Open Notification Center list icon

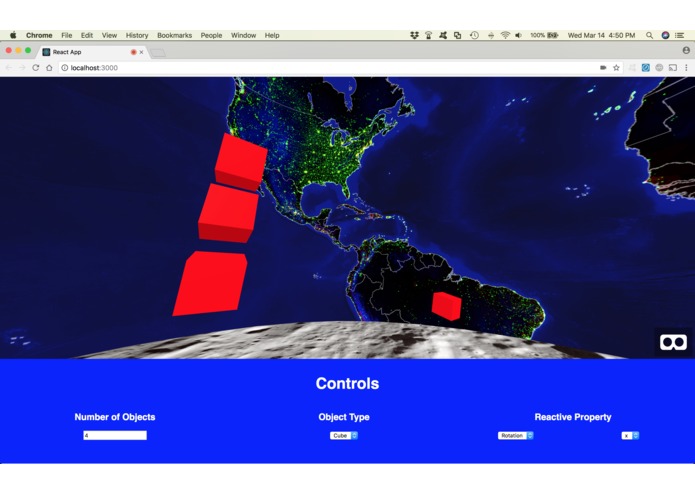[x=679, y=35]
